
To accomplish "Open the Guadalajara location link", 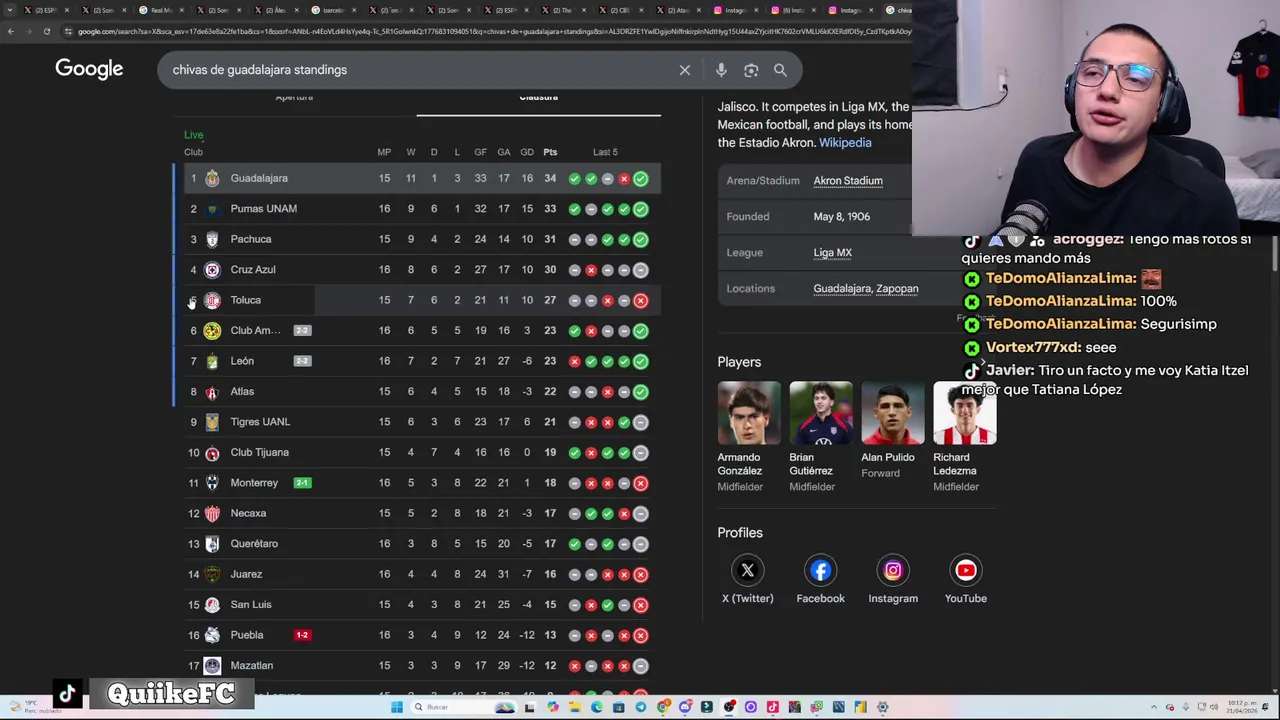I will point(842,289).
